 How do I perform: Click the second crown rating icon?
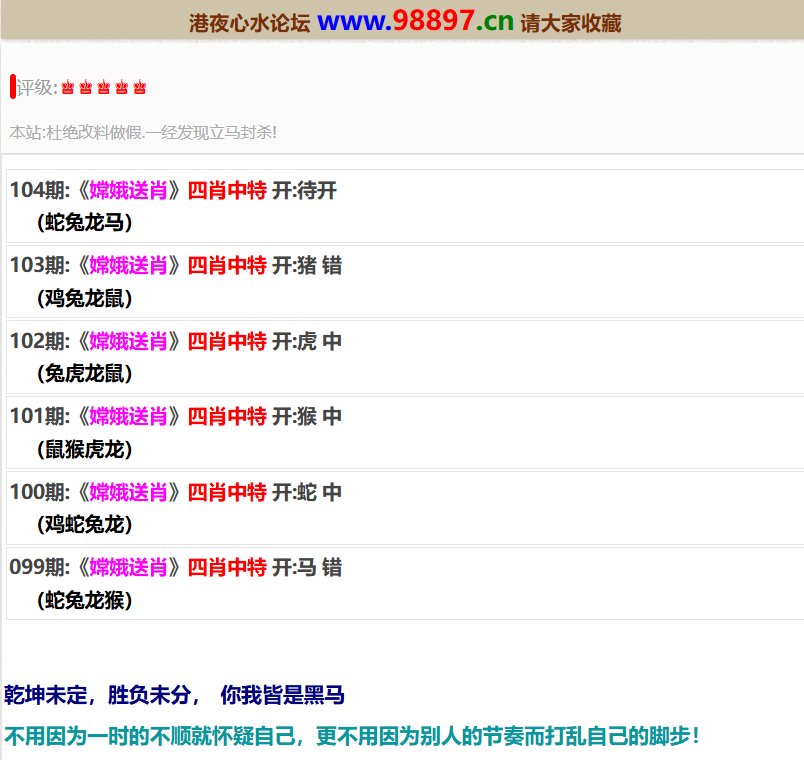click(x=86, y=88)
